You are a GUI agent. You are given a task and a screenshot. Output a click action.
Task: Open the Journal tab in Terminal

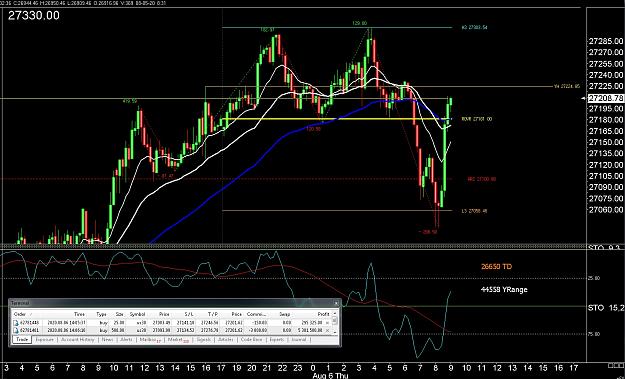(x=299, y=340)
